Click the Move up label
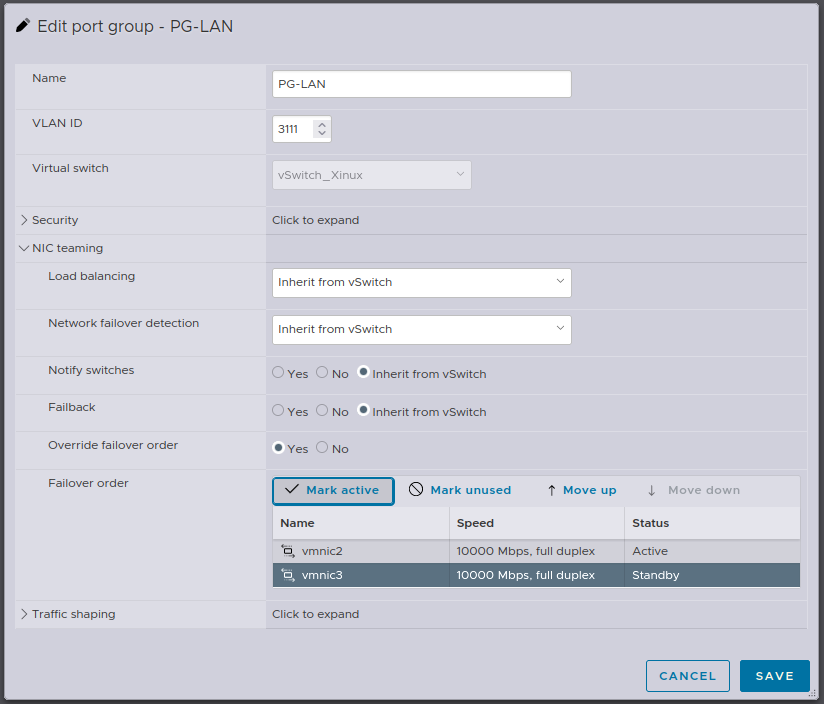Image resolution: width=824 pixels, height=704 pixels. tap(590, 490)
